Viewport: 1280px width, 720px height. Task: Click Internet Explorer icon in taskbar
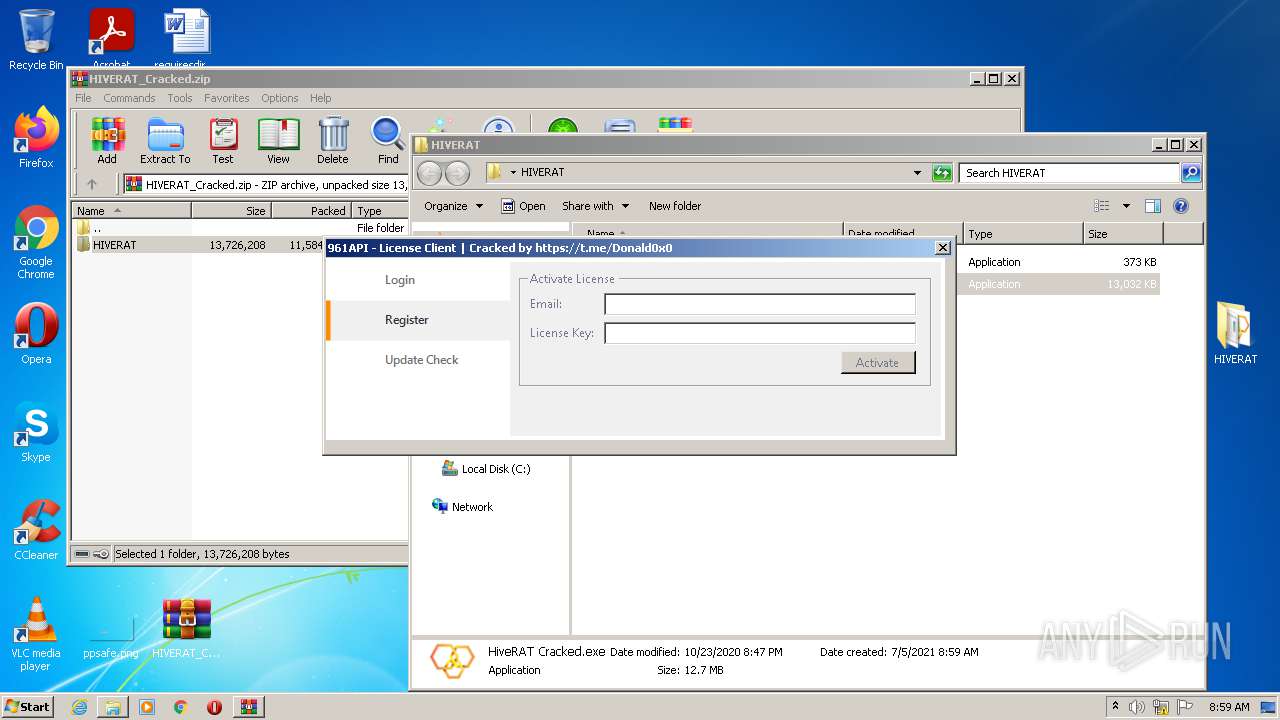(79, 707)
